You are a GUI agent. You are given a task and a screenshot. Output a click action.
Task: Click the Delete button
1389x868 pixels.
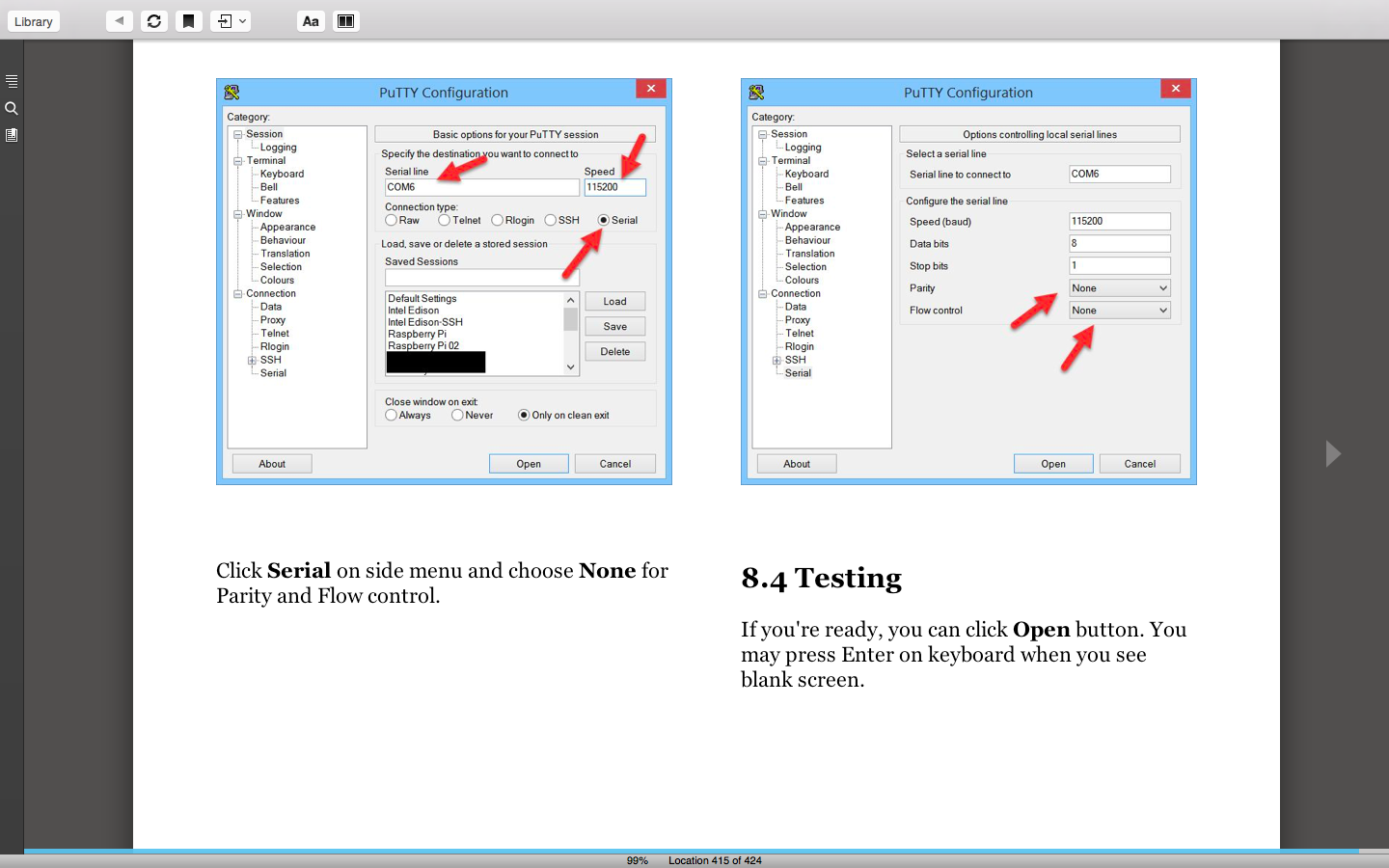614,352
